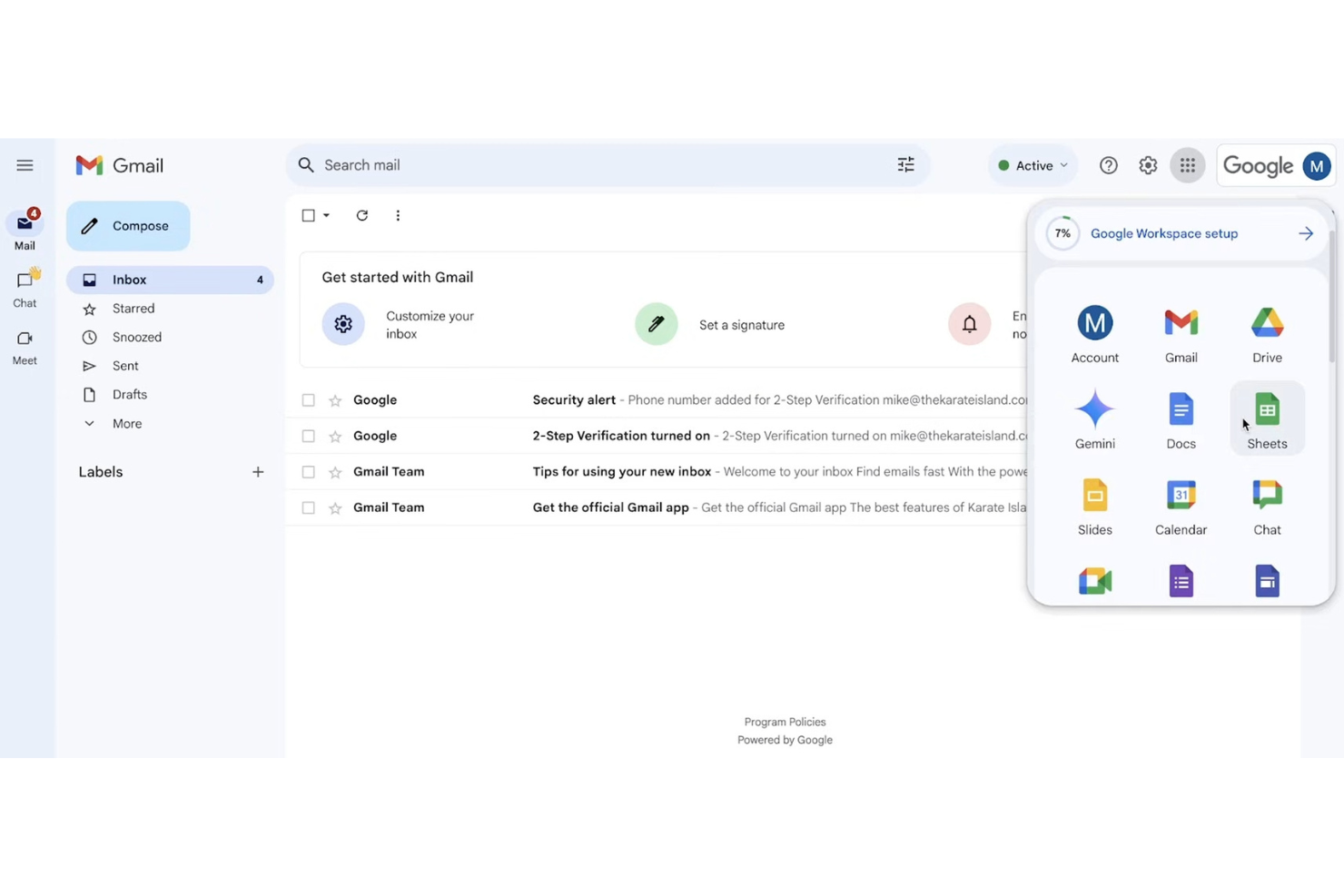Open the Google Workspace setup progress panel
Image resolution: width=1344 pixels, height=896 pixels.
tap(1163, 233)
